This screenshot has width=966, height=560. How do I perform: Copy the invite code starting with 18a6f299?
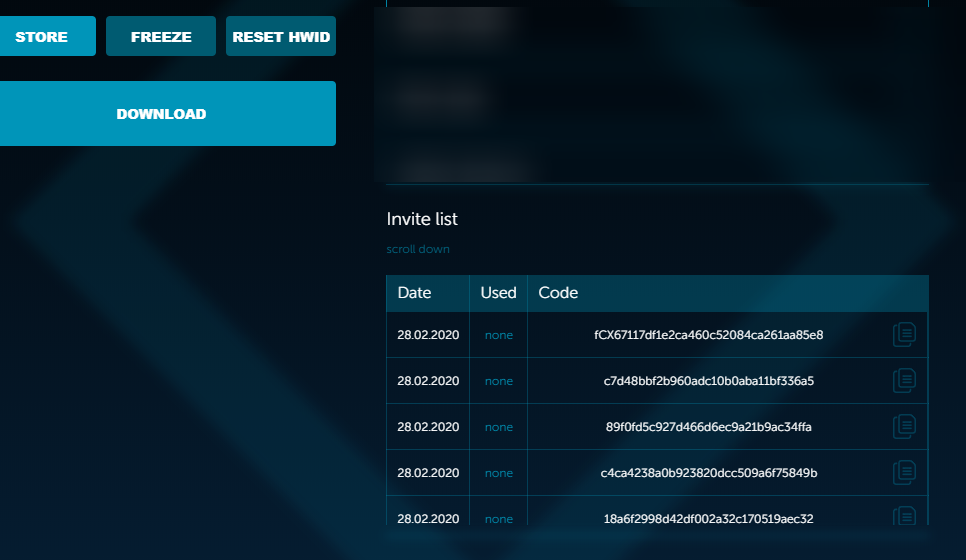coord(904,517)
